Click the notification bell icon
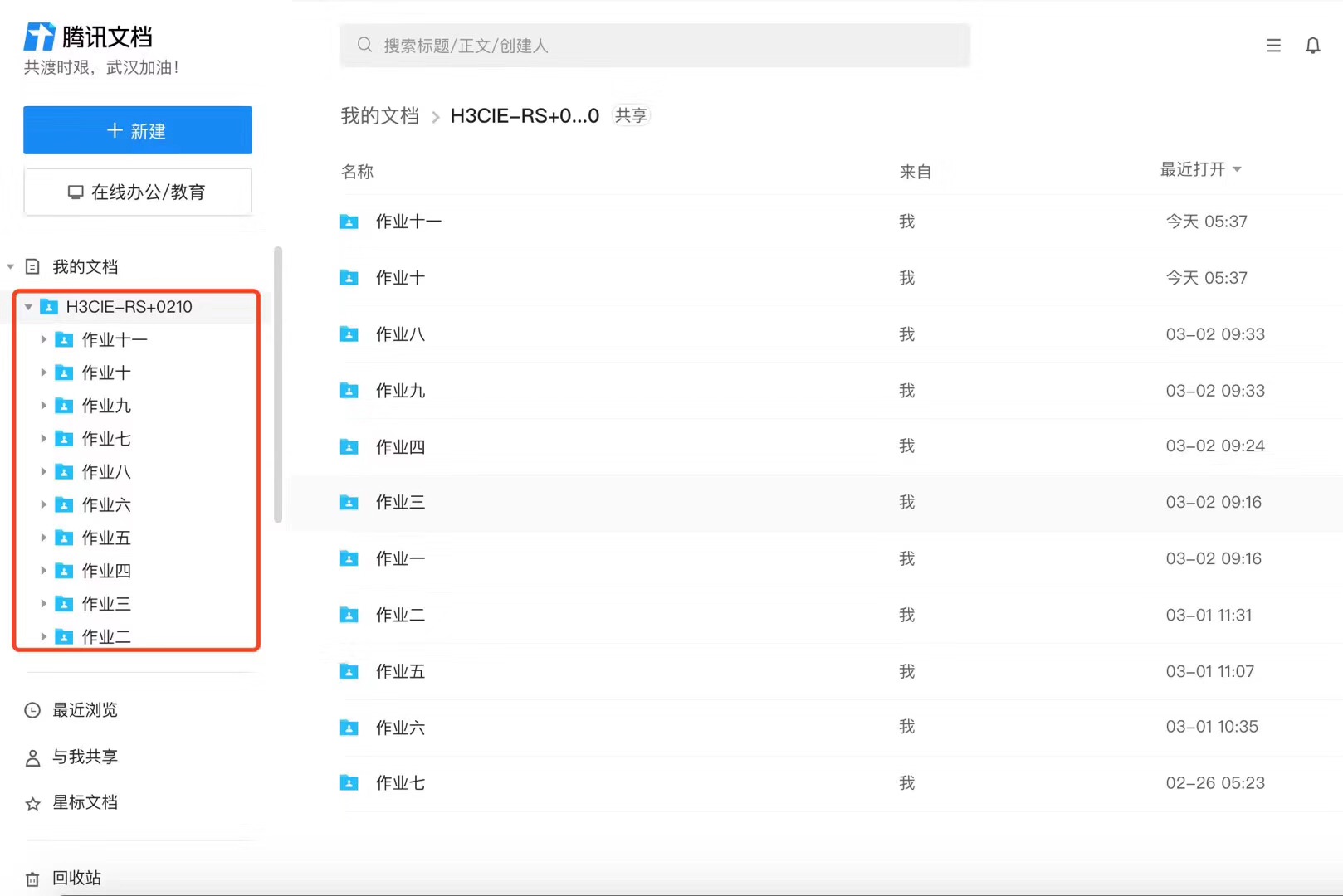1343x896 pixels. click(x=1312, y=46)
